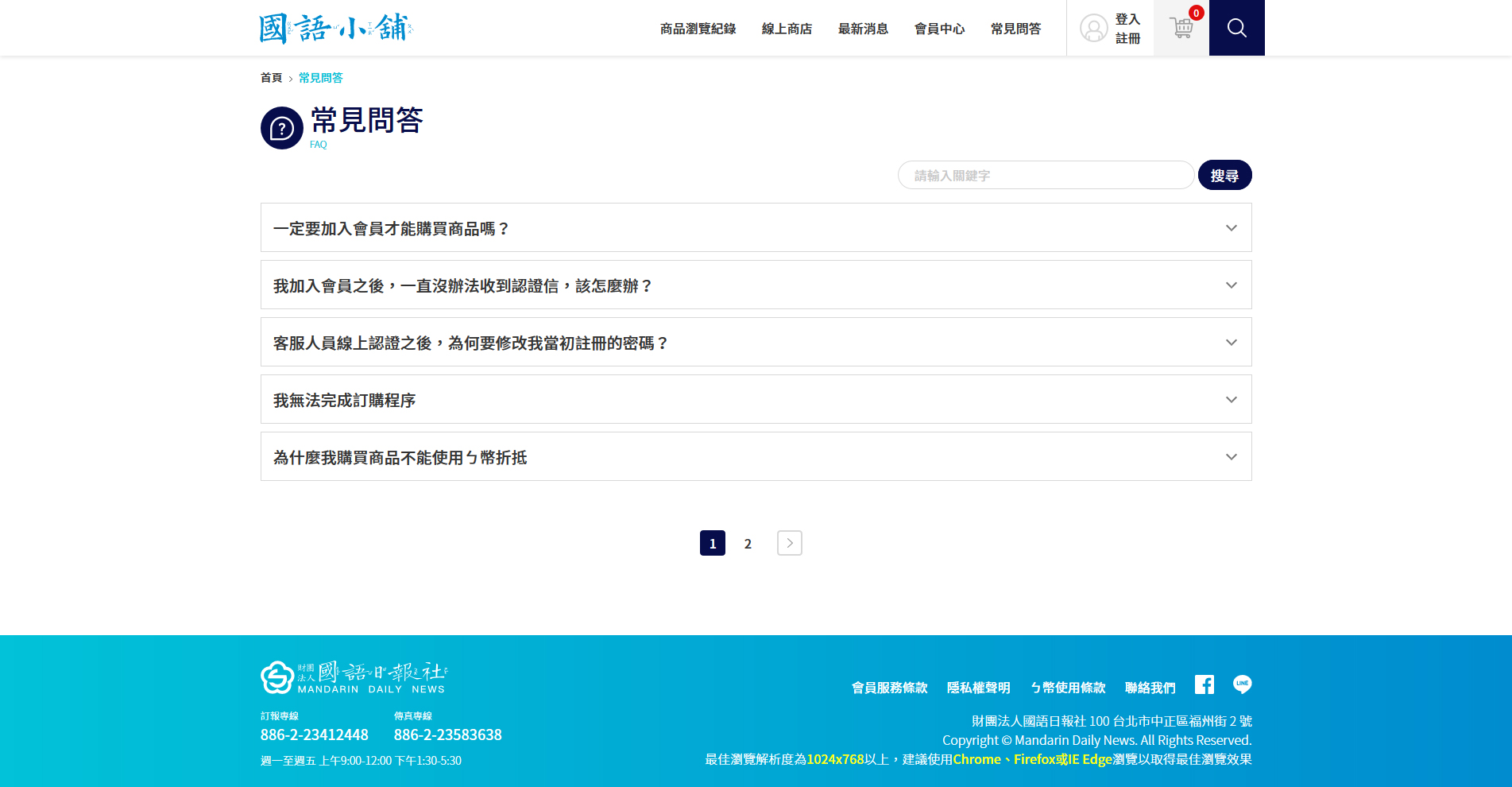Open the shopping cart
1512x787 pixels.
pos(1181,28)
